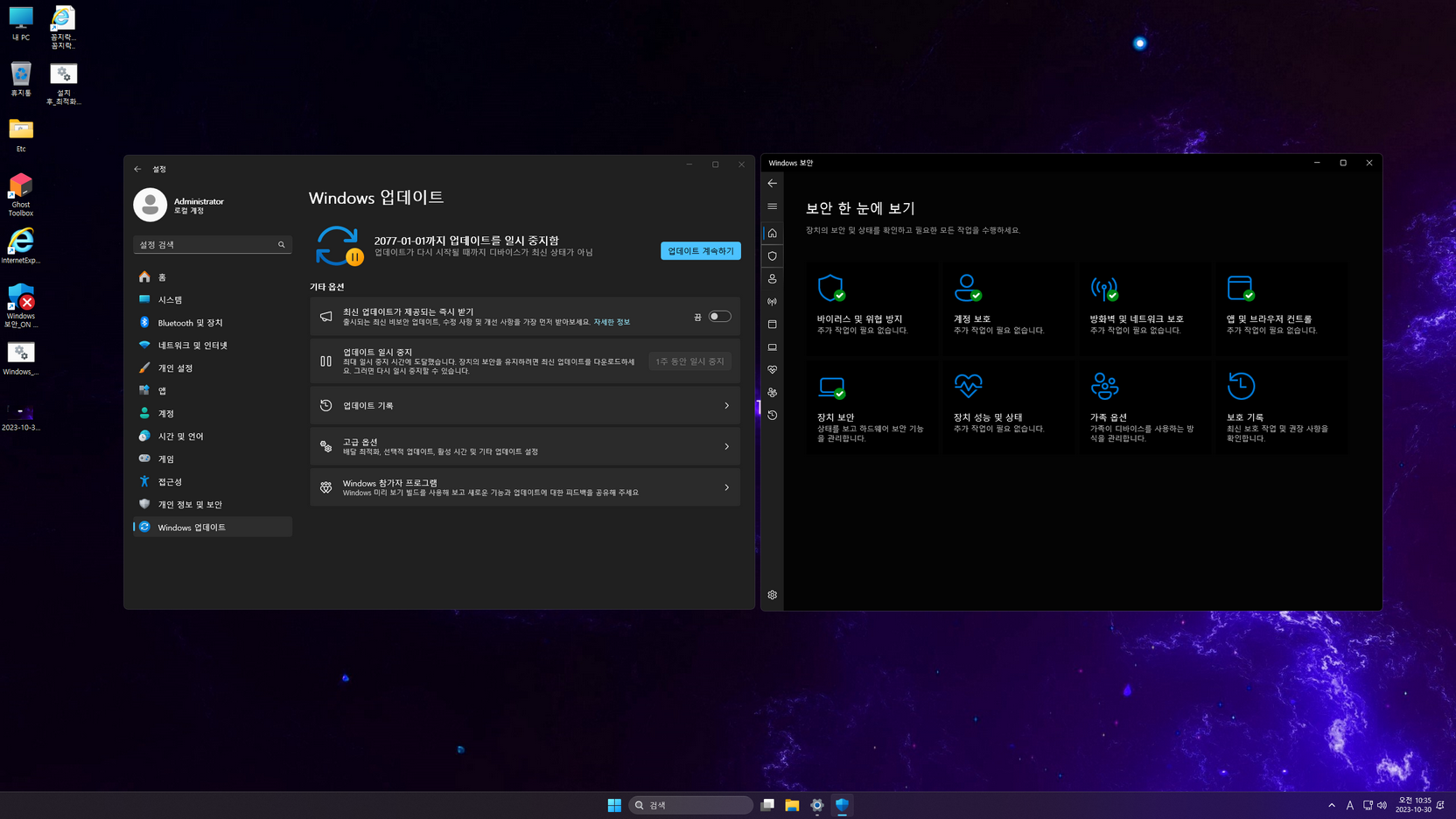This screenshot has height=819, width=1456.
Task: Select Home icon in Windows Security sidebar
Action: [773, 233]
